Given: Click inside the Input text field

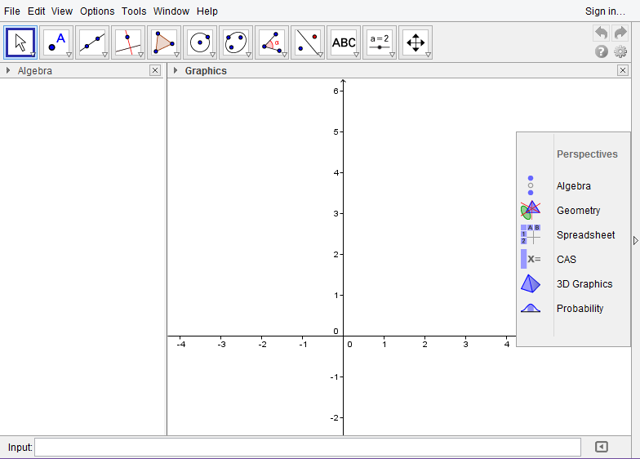Looking at the screenshot, I should 307,447.
